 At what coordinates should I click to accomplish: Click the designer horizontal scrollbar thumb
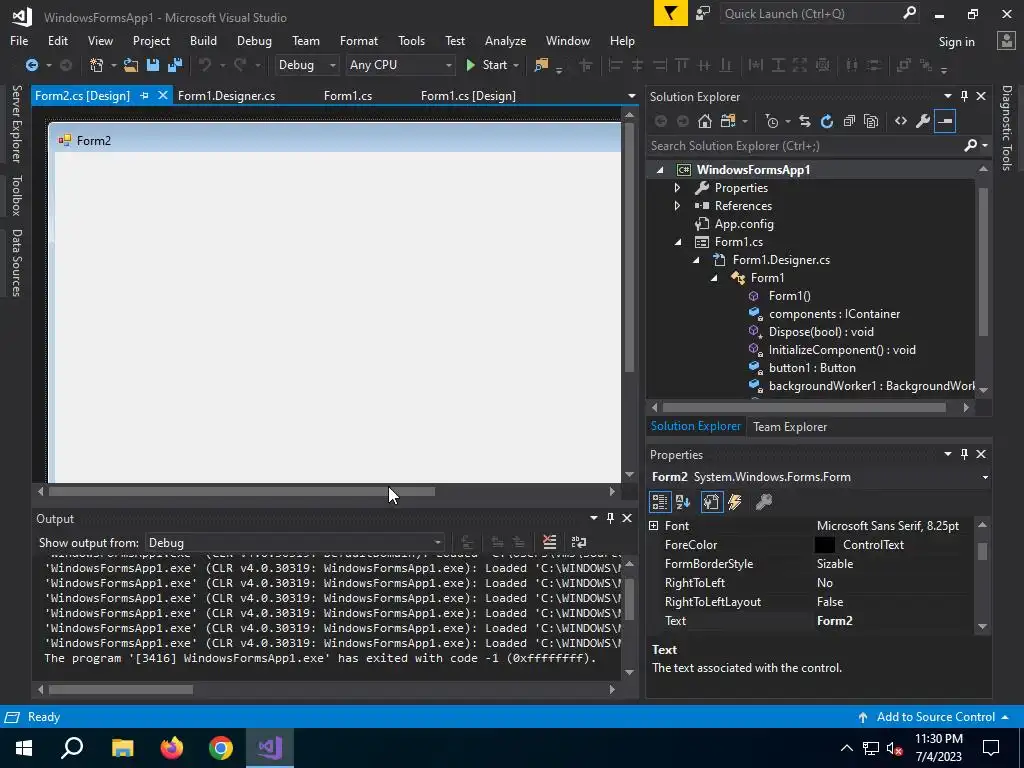click(242, 491)
